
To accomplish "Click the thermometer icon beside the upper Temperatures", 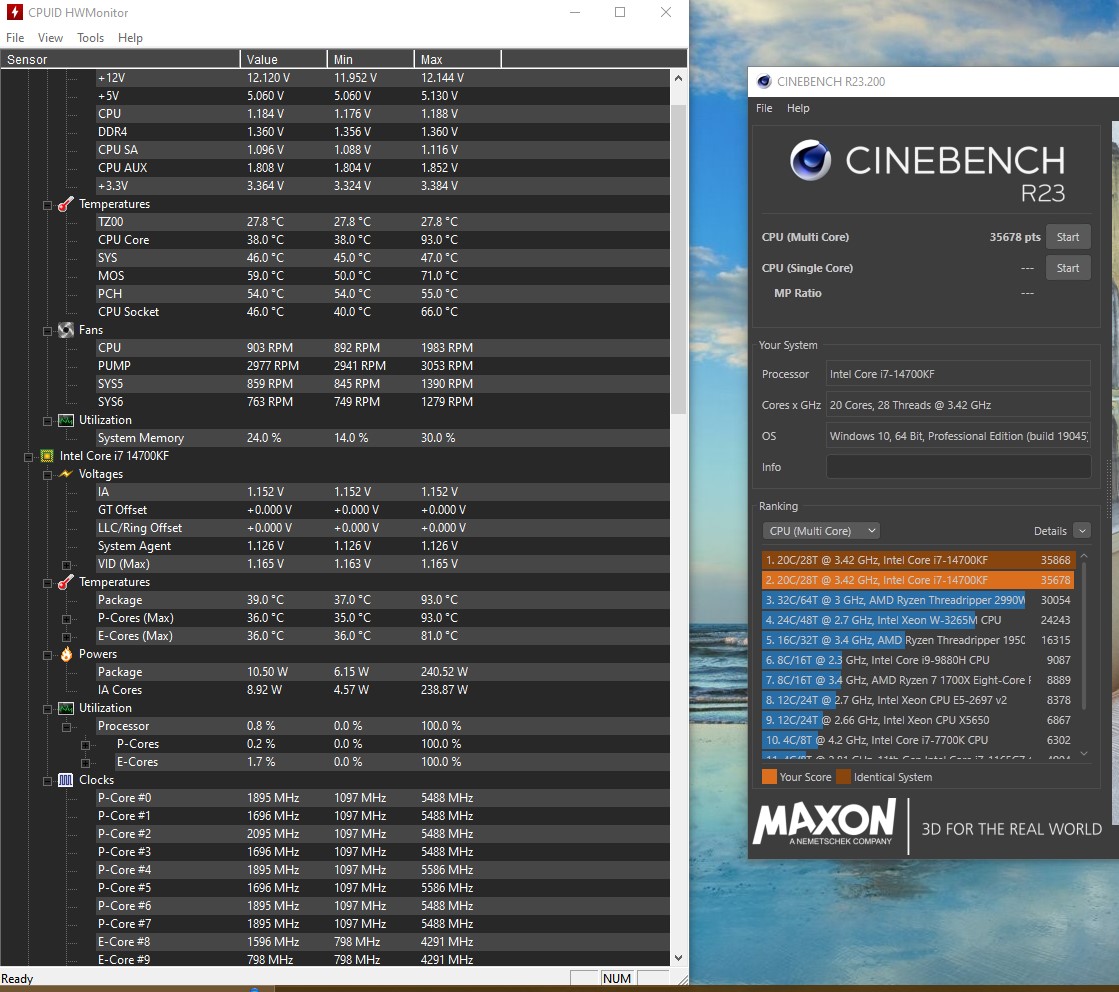I will click(x=66, y=204).
